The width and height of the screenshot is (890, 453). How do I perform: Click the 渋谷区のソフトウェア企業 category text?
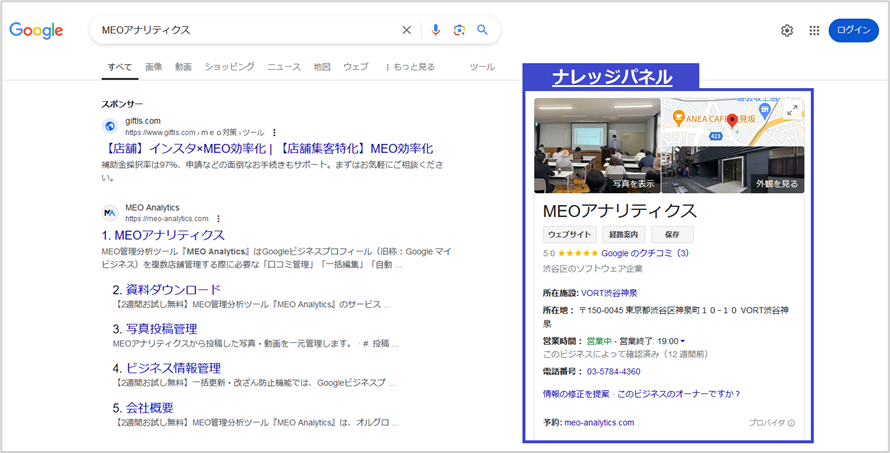click(x=593, y=269)
